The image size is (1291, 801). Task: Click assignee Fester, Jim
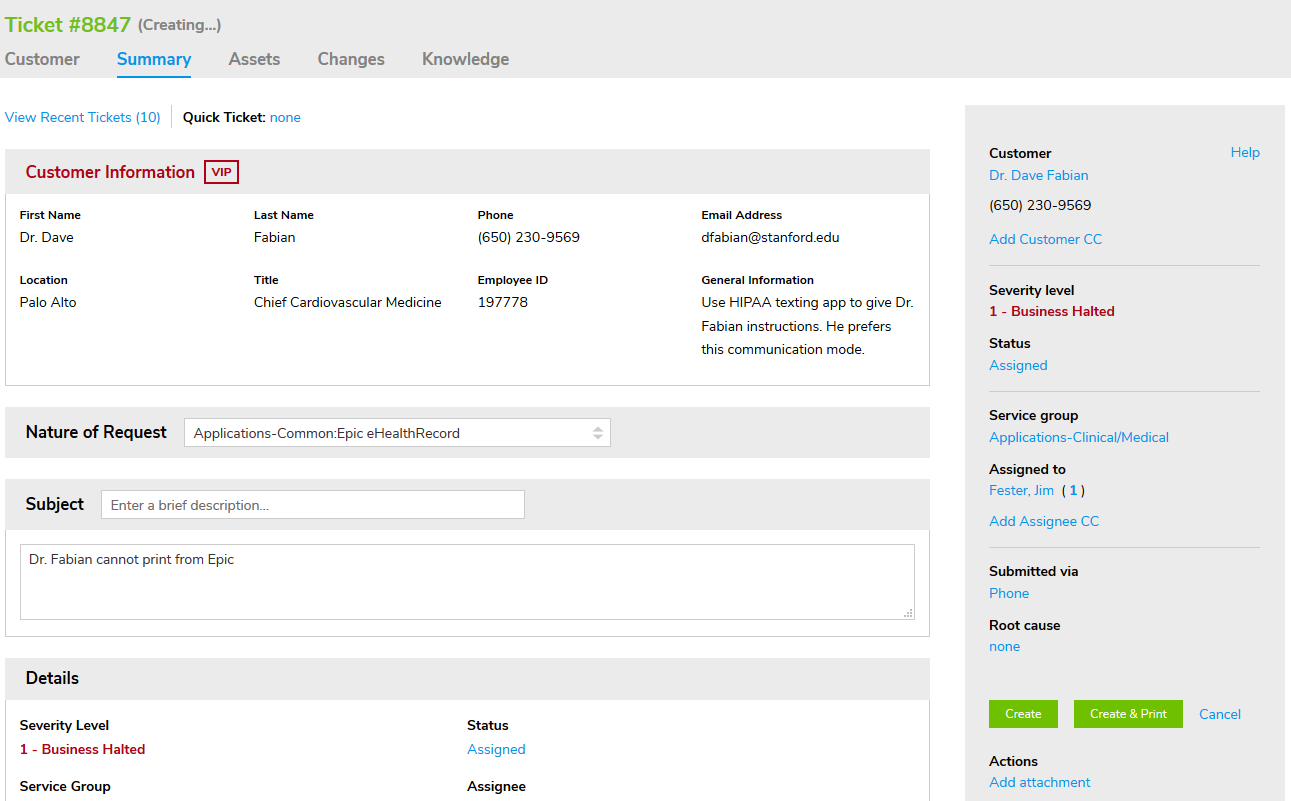point(1021,490)
